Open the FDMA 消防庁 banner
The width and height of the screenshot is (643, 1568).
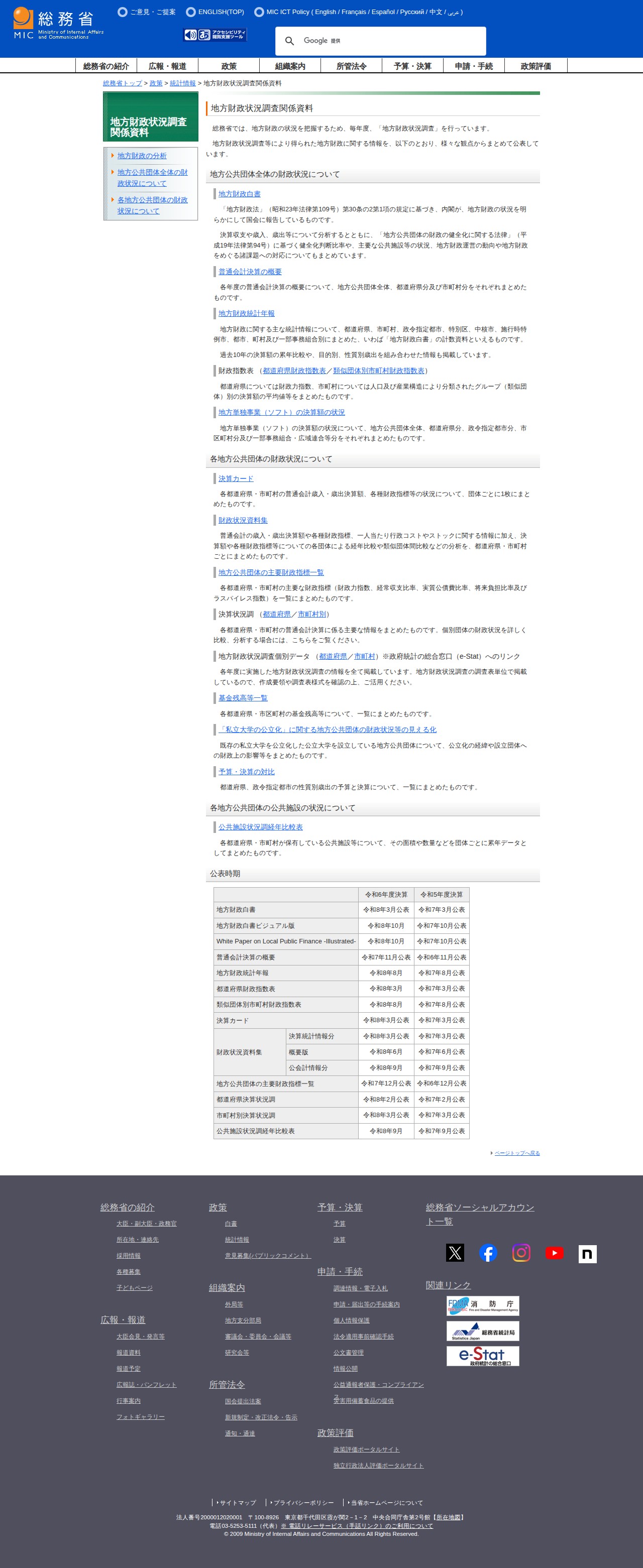(483, 1305)
